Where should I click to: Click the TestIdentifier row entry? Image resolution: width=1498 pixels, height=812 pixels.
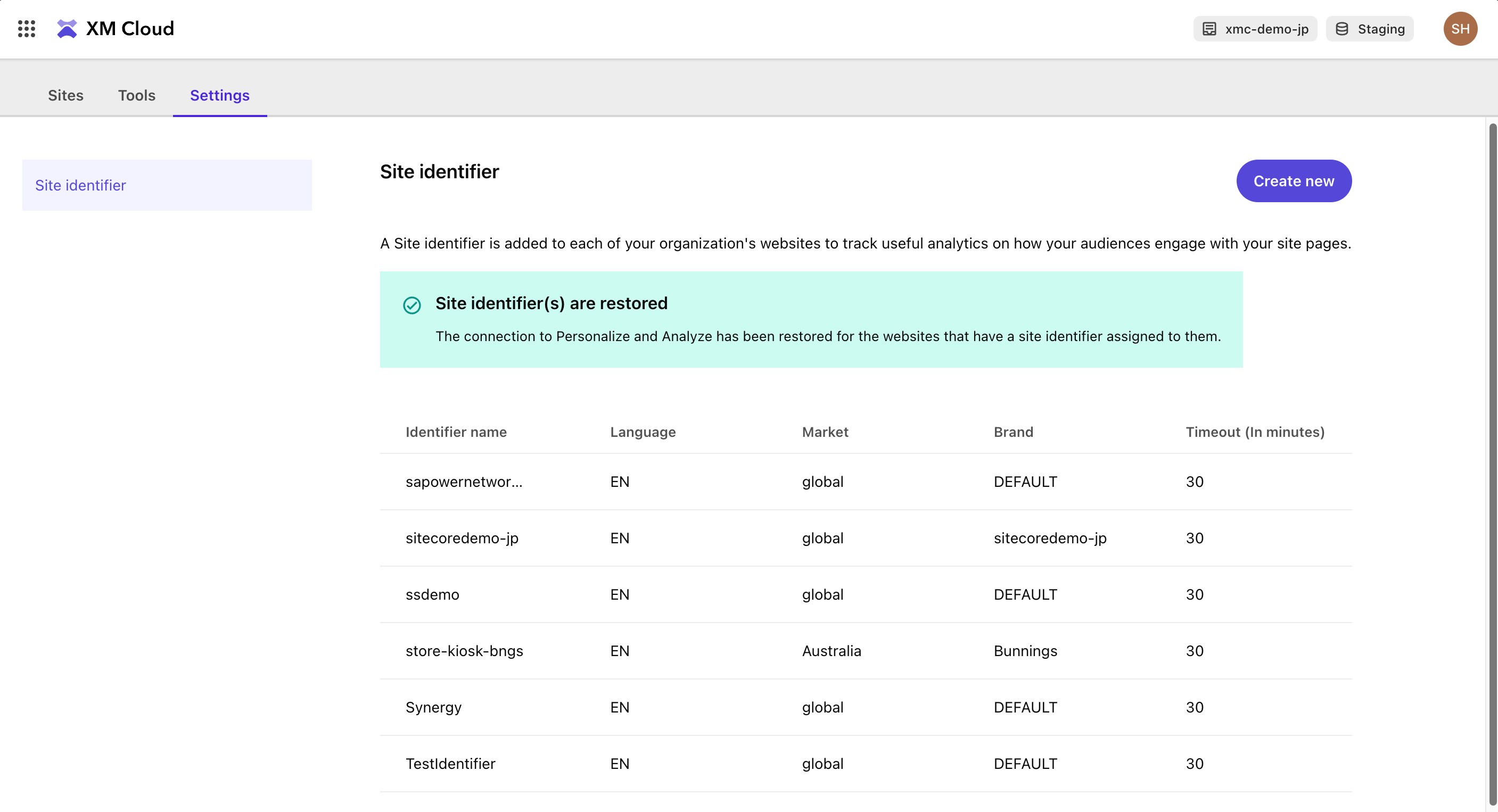click(450, 762)
